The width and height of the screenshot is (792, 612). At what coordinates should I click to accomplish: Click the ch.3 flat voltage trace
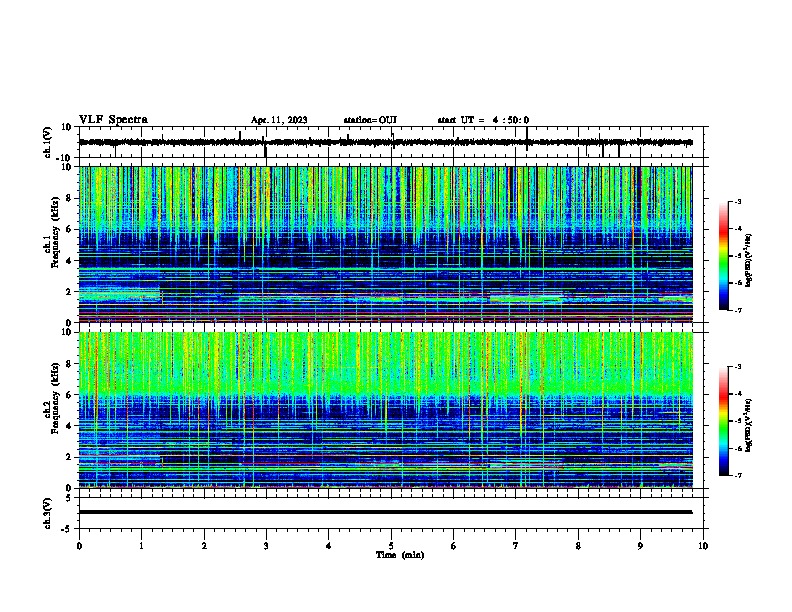click(x=386, y=512)
